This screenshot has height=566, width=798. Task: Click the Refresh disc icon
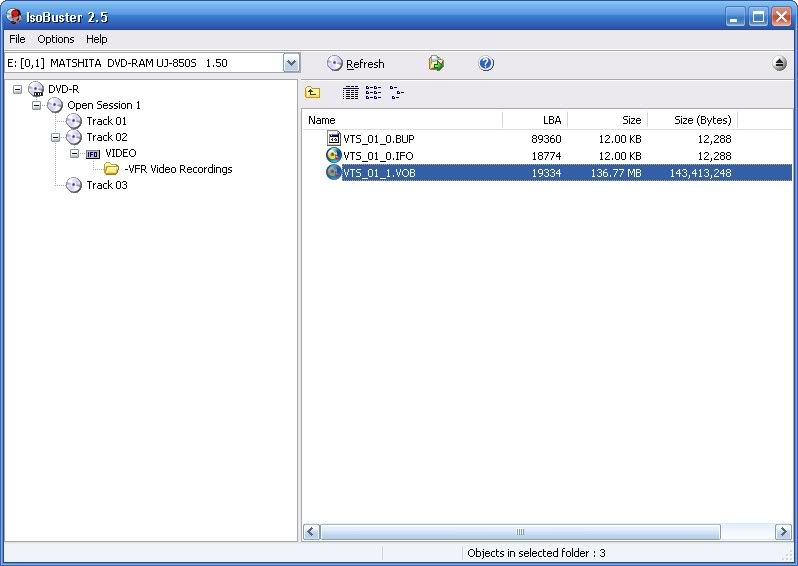[x=334, y=63]
